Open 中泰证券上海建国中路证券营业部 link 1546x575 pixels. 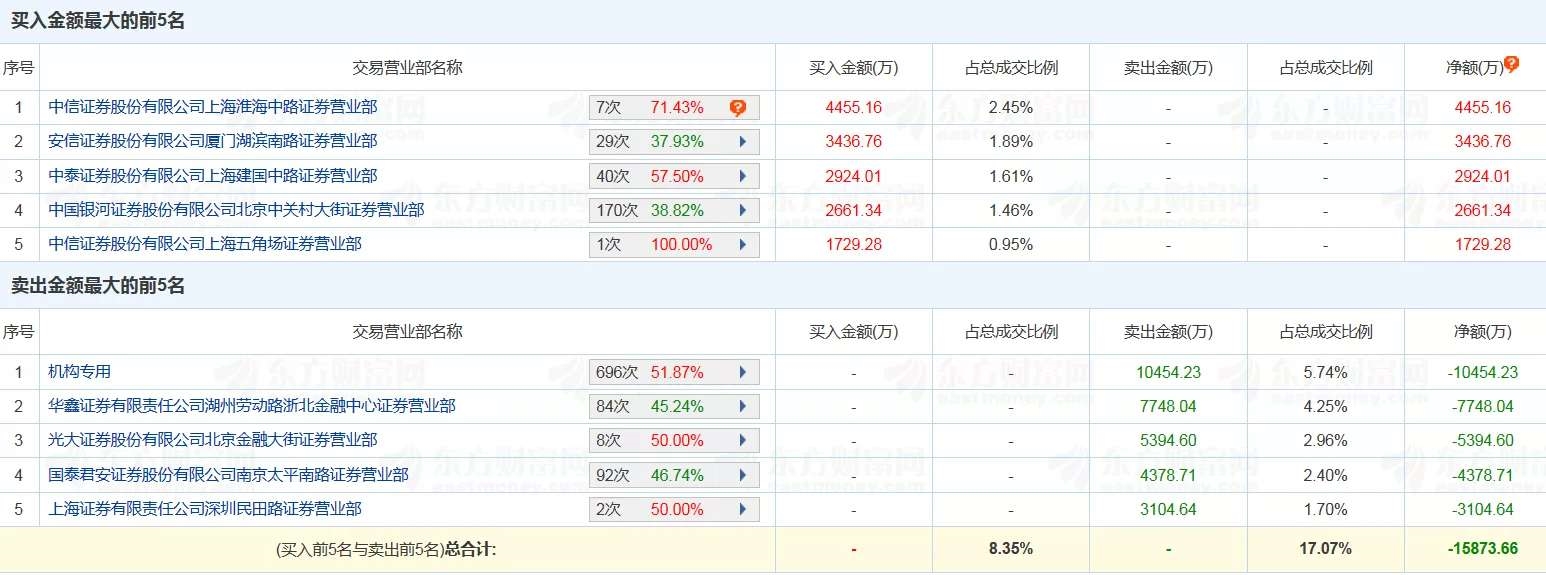pos(213,175)
